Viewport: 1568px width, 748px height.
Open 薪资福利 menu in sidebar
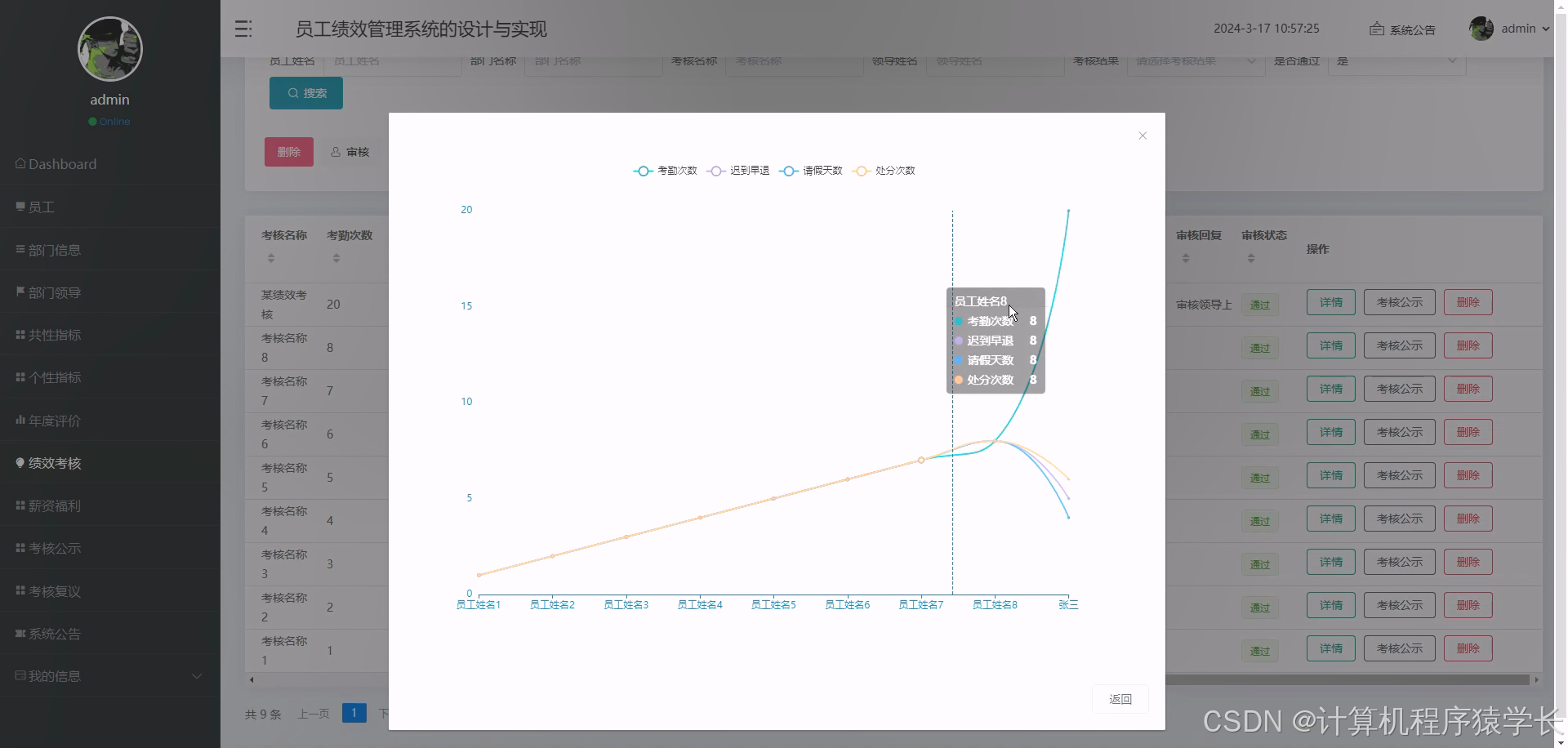(x=110, y=505)
